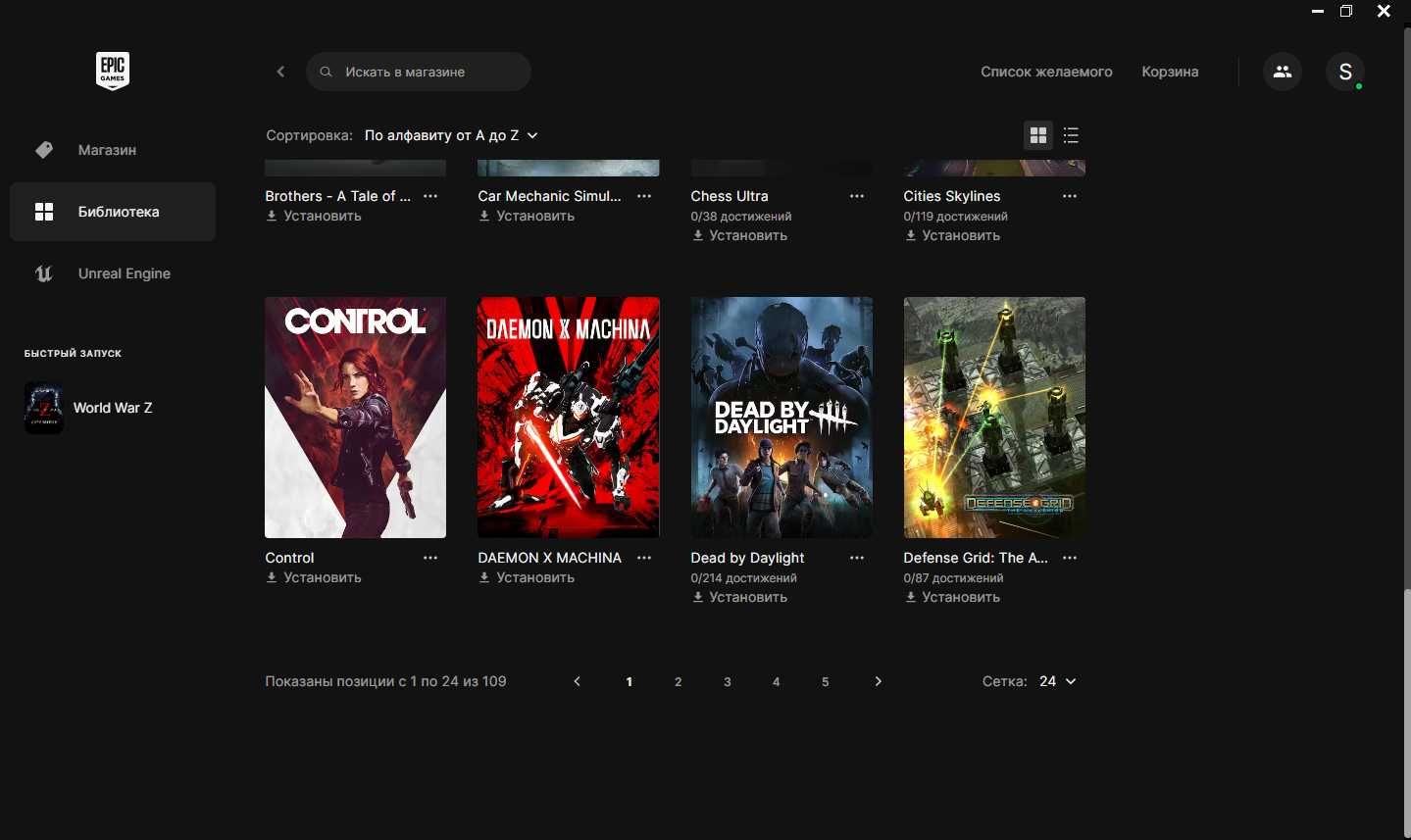Click 0/119 достижений under Cities Skylines
The image size is (1411, 840).
pyautogui.click(x=955, y=217)
